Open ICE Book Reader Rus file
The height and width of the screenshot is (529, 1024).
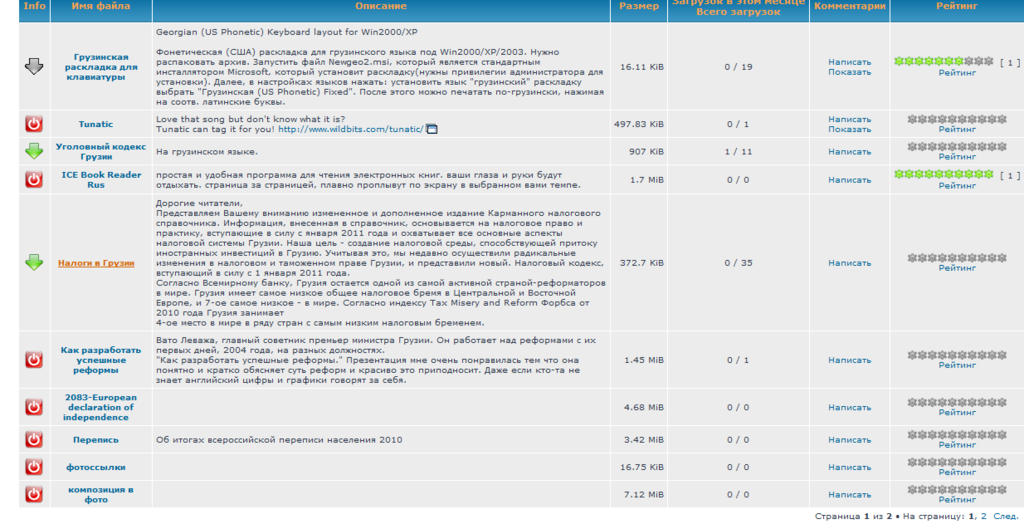coord(101,180)
